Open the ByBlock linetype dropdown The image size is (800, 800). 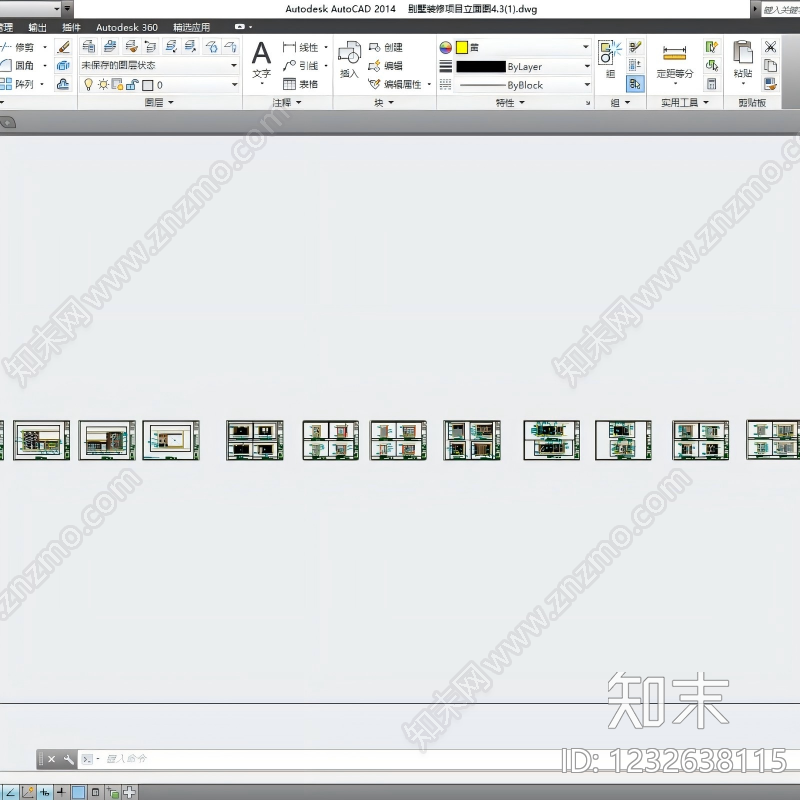point(522,85)
